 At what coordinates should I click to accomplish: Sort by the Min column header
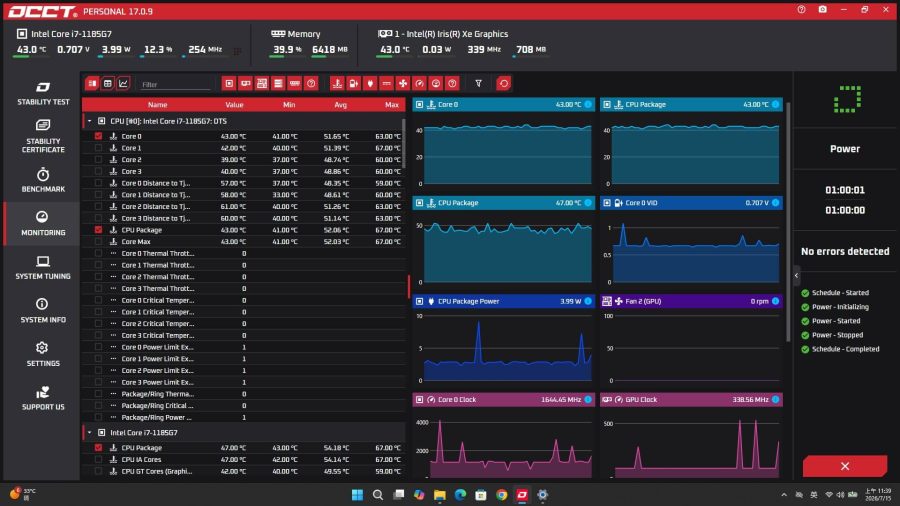pyautogui.click(x=289, y=104)
